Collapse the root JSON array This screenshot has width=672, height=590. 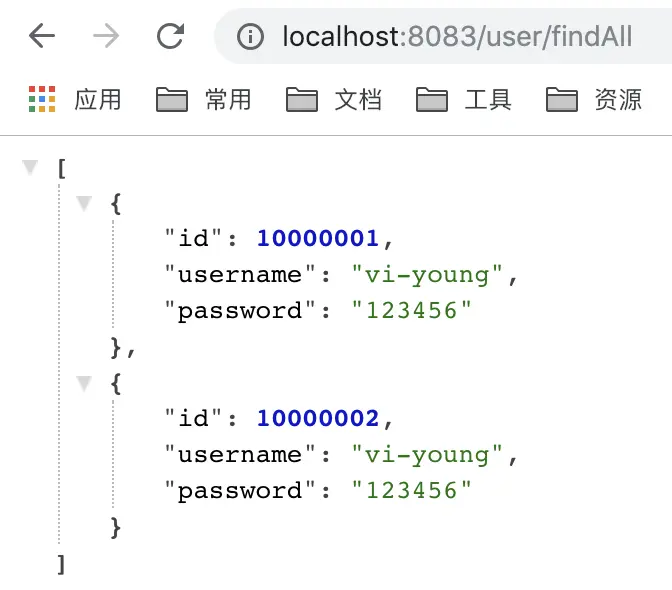click(x=30, y=167)
